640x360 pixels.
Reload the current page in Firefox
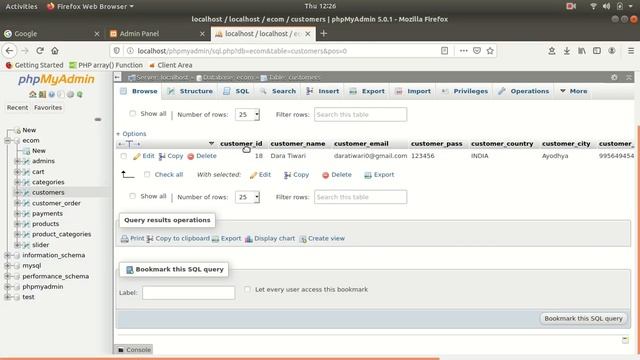(x=40, y=51)
